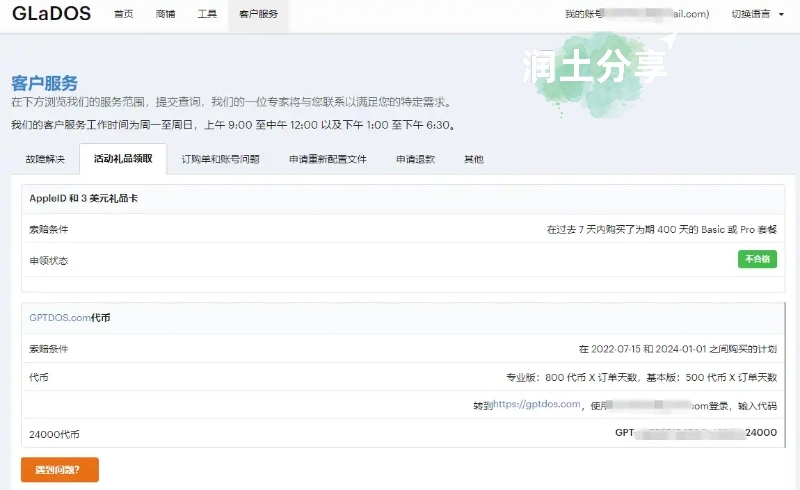Click the GLaDOS logo
The image size is (800, 490).
(x=51, y=14)
